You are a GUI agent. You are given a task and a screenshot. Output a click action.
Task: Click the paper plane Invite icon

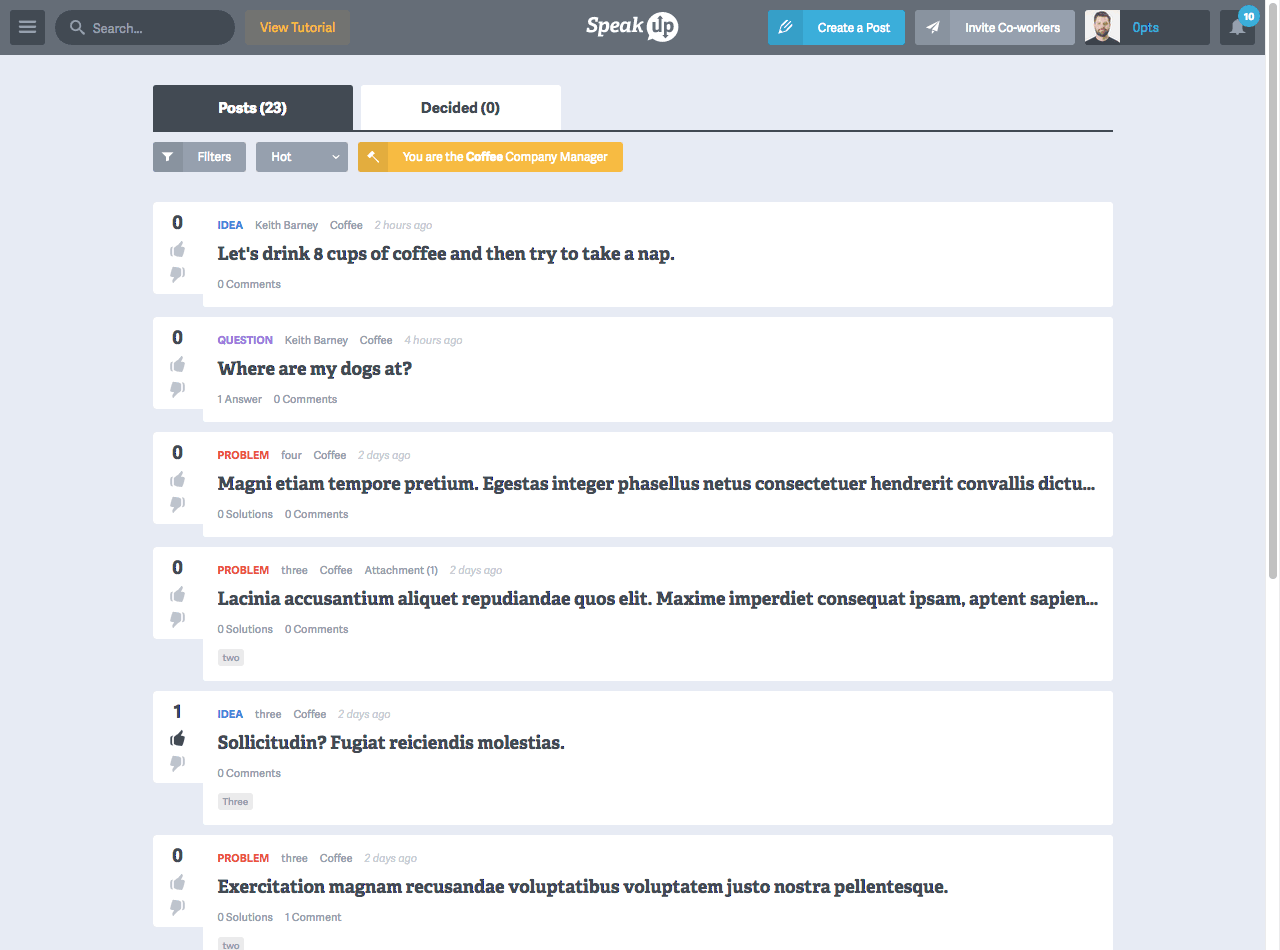(x=932, y=28)
